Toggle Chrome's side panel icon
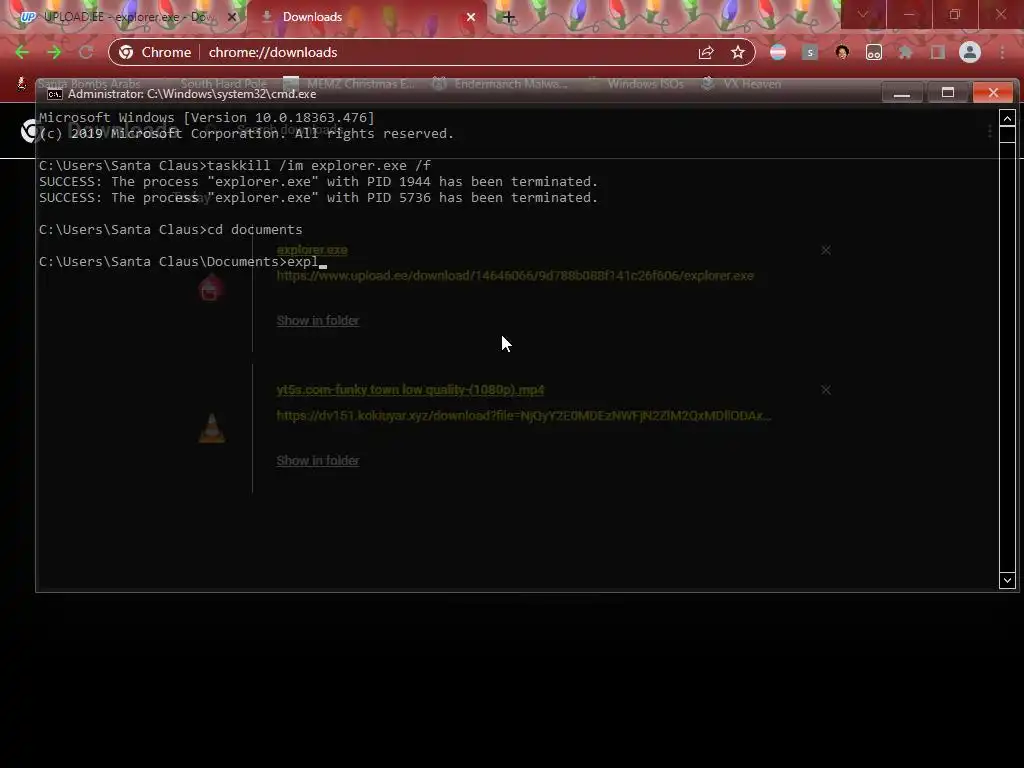The width and height of the screenshot is (1024, 768). 938,52
